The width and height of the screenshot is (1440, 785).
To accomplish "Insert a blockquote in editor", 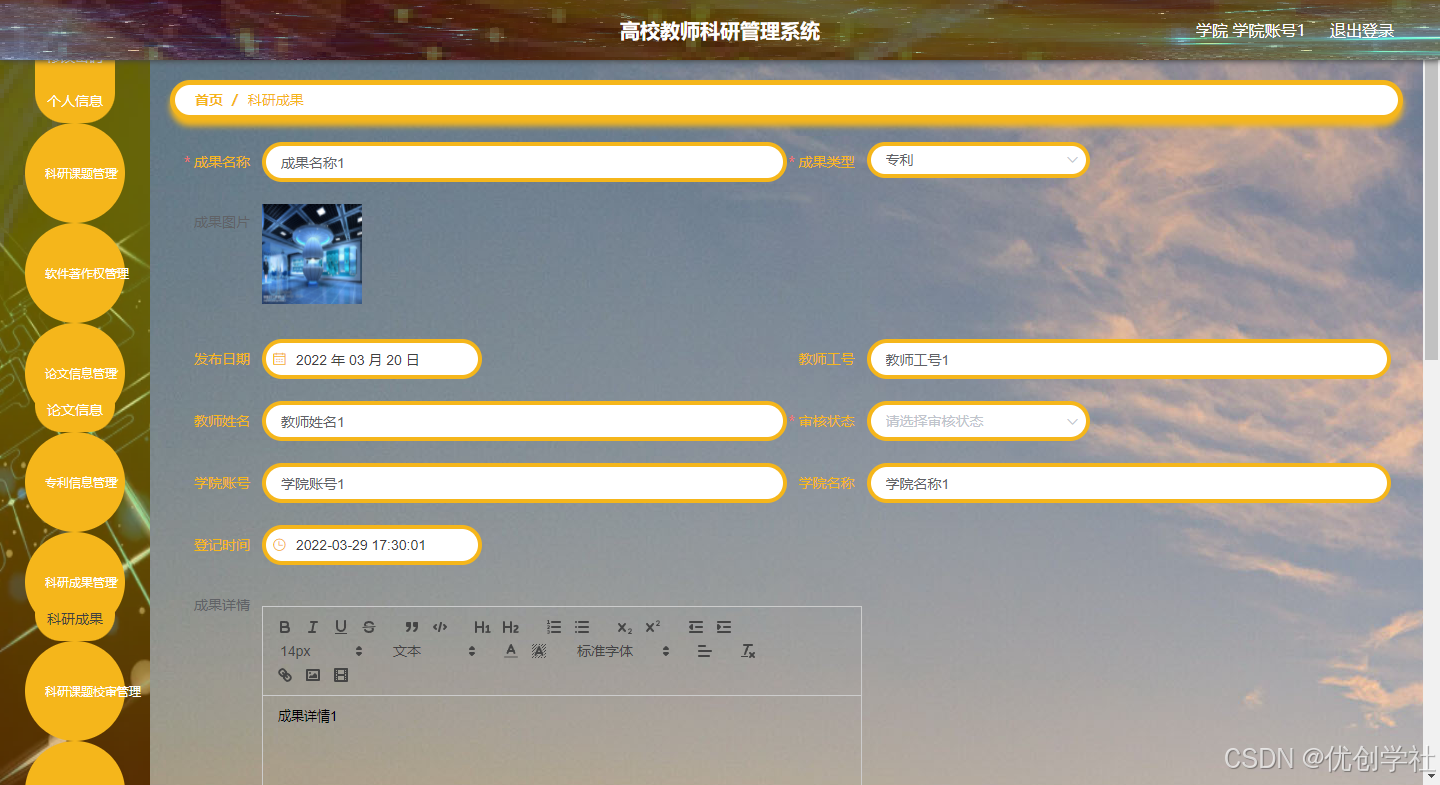I will pyautogui.click(x=412, y=627).
